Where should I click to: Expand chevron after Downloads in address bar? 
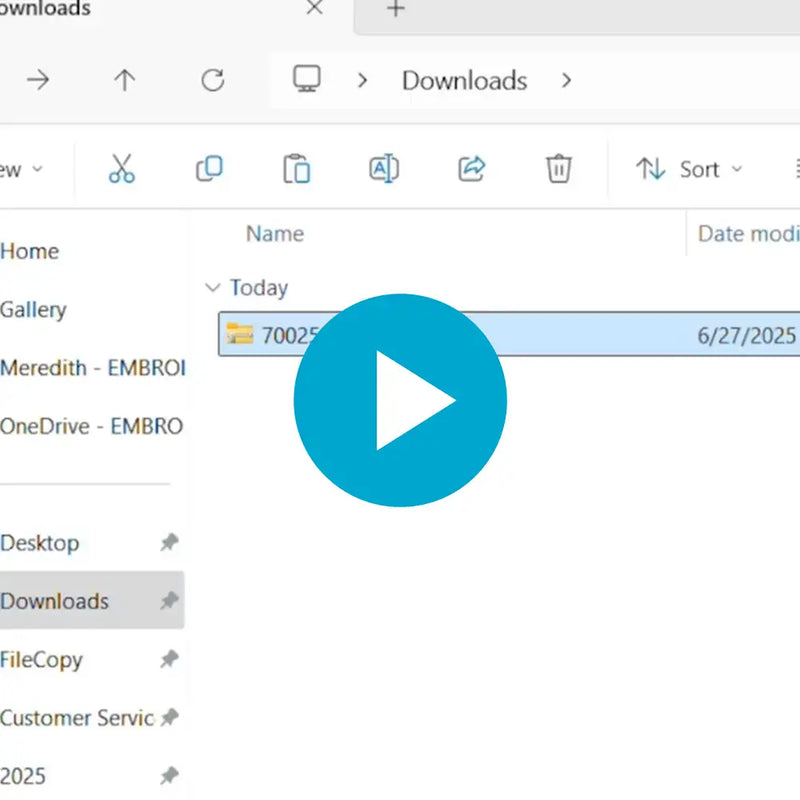(567, 80)
